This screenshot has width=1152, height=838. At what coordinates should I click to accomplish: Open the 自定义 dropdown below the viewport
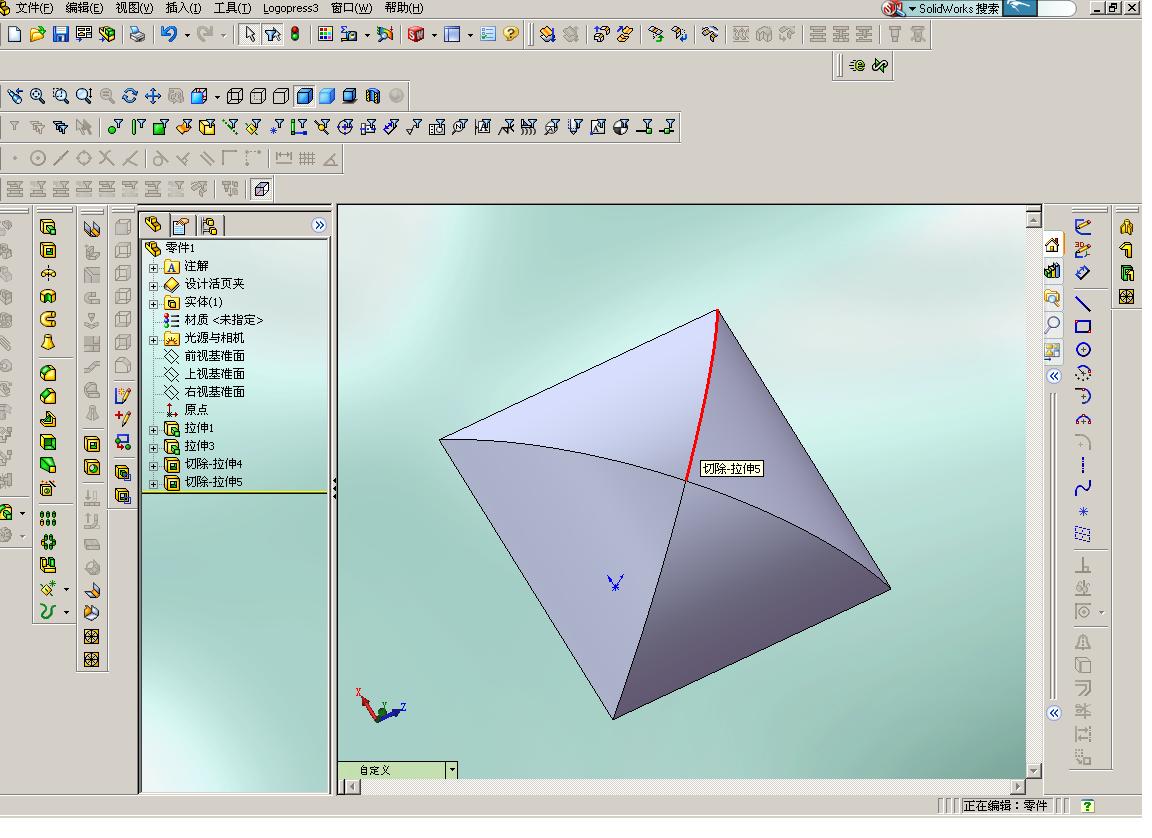pyautogui.click(x=452, y=770)
